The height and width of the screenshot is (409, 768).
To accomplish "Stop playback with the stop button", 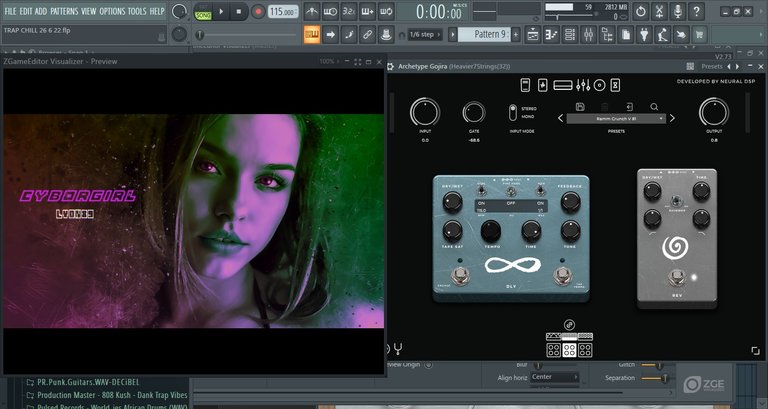I will point(239,12).
